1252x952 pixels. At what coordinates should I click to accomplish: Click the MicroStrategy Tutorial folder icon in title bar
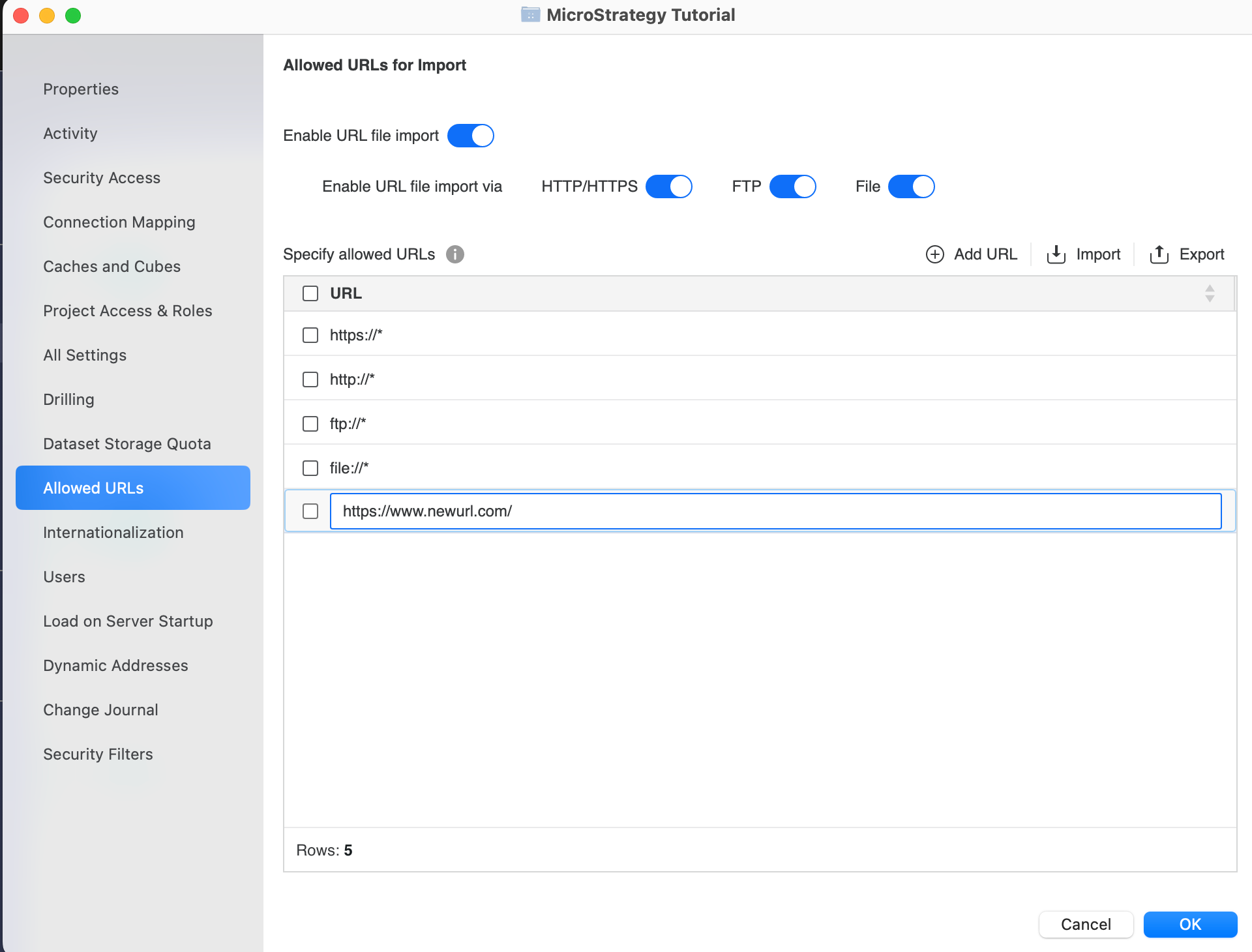[530, 14]
